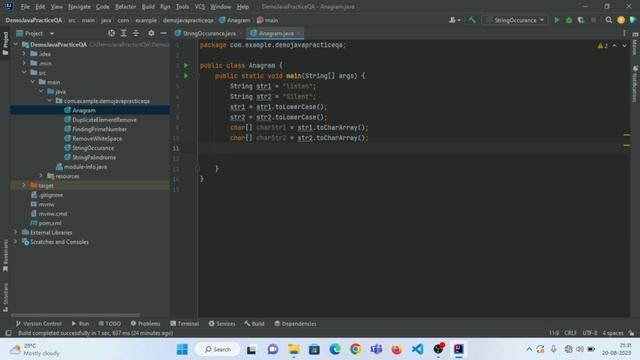This screenshot has width=640, height=360.
Task: Go to next highlighted problem arrow
Action: (x=624, y=46)
